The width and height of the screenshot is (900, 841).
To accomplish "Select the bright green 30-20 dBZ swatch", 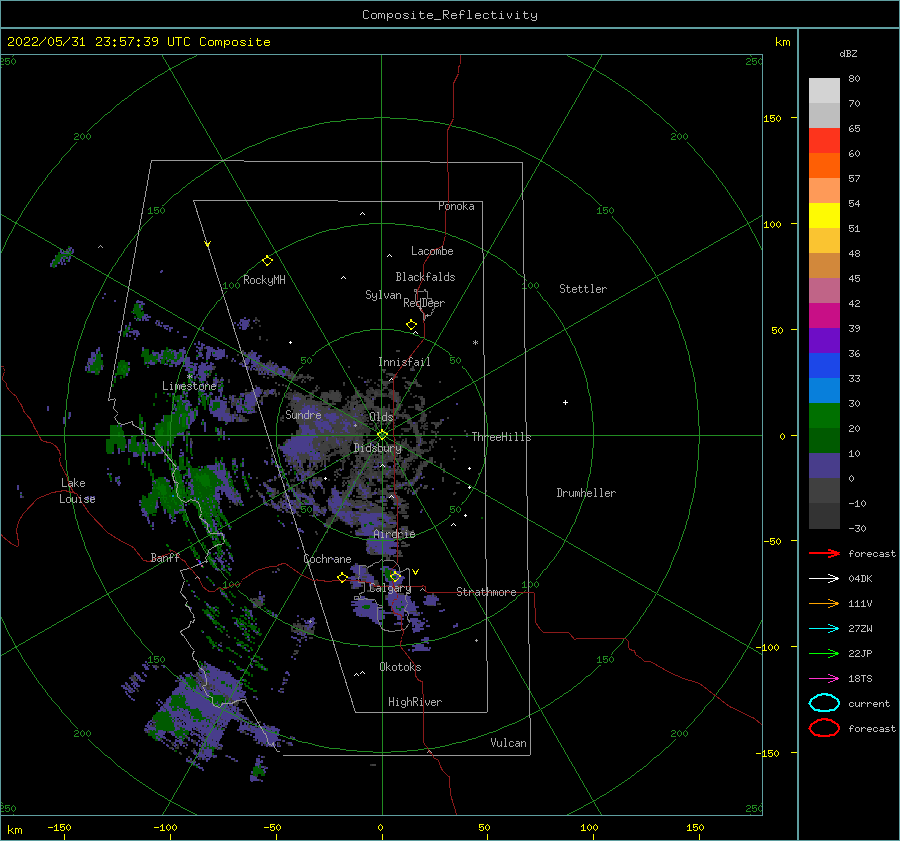I will coord(824,416).
